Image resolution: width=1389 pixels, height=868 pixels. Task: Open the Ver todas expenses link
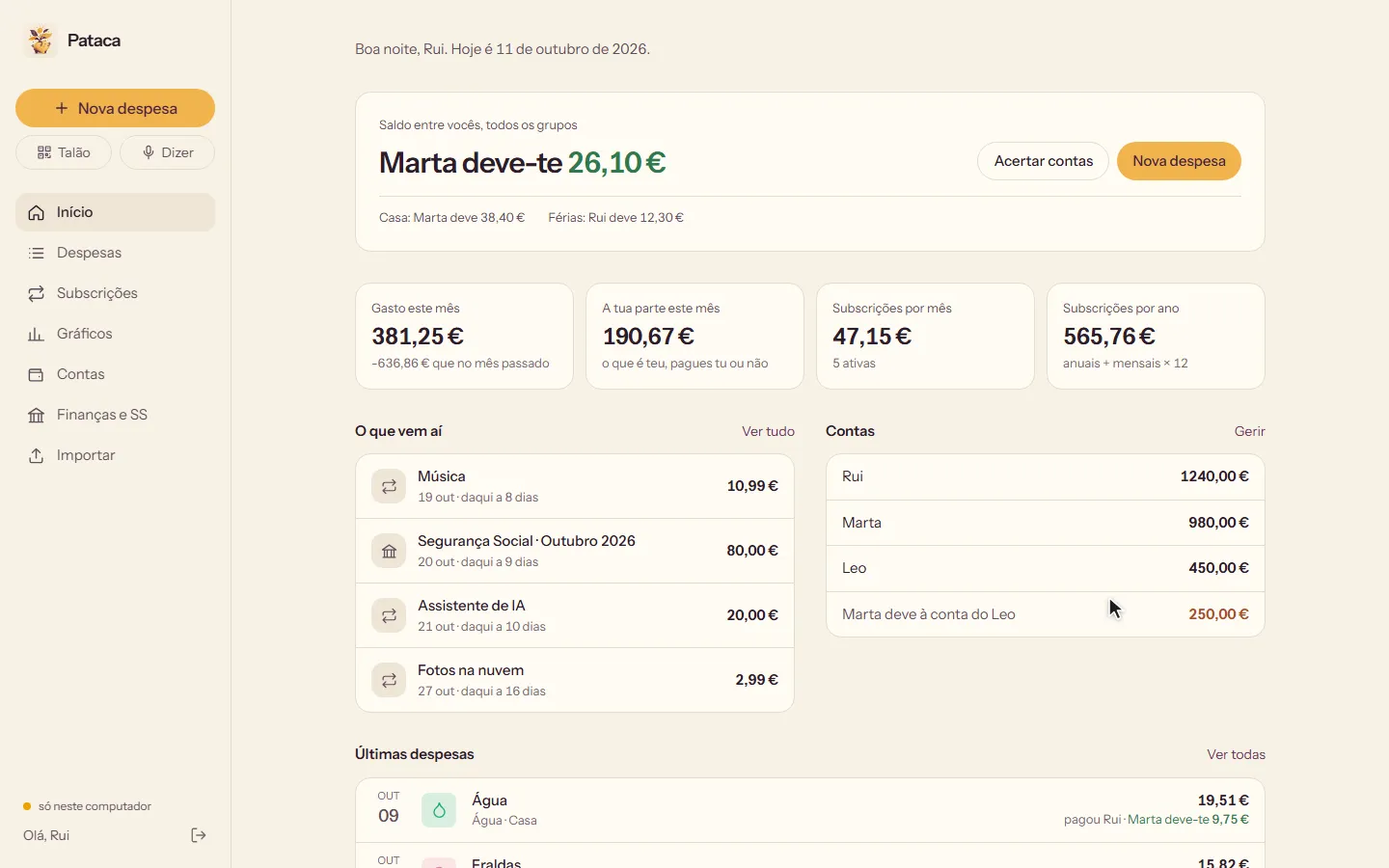click(x=1236, y=754)
